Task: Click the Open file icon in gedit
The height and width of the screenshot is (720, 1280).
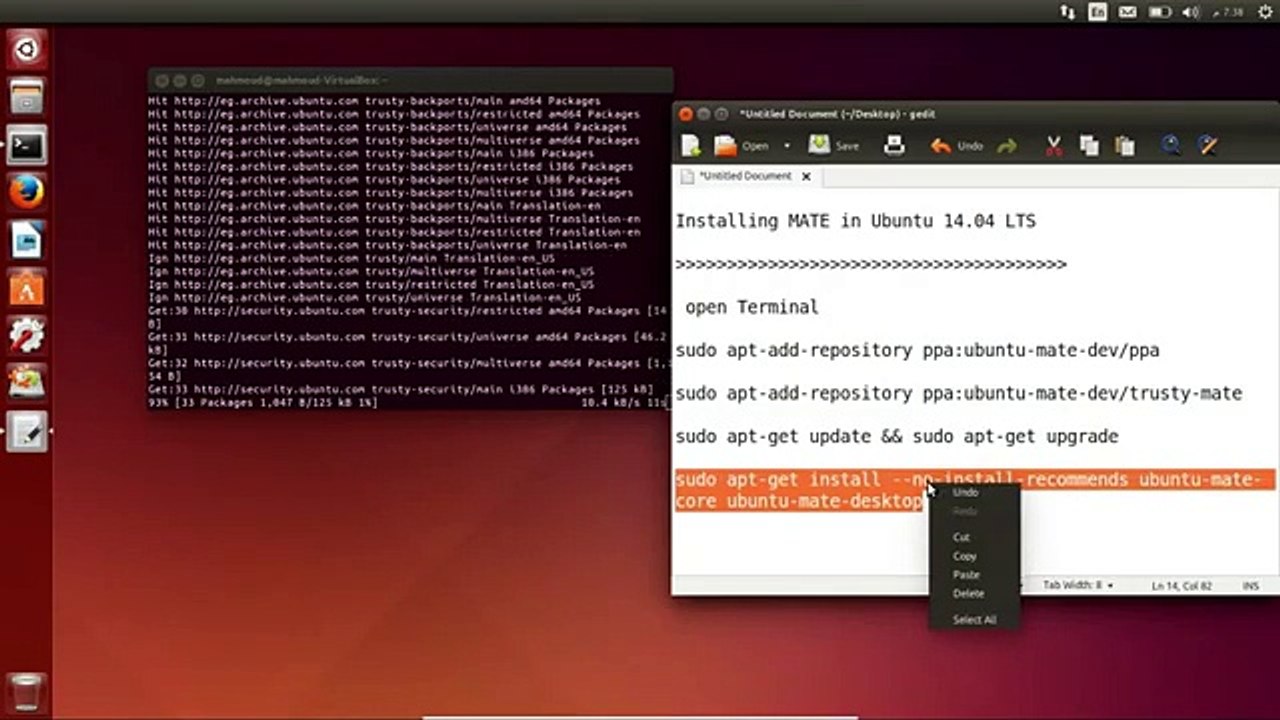Action: pyautogui.click(x=725, y=146)
